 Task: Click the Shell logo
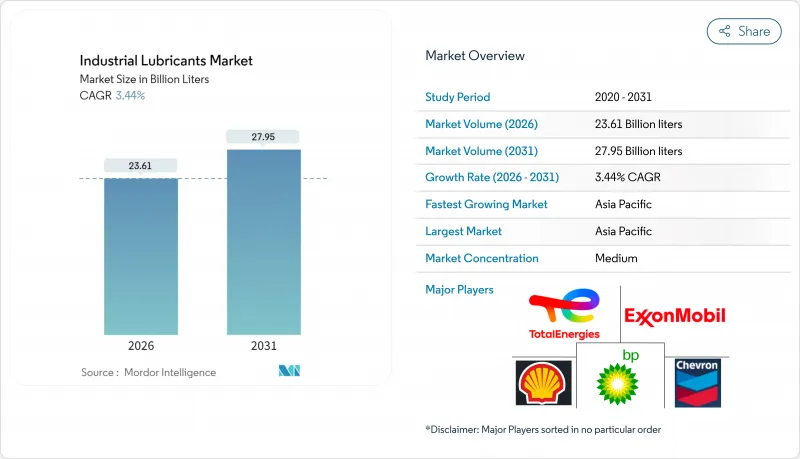[543, 383]
